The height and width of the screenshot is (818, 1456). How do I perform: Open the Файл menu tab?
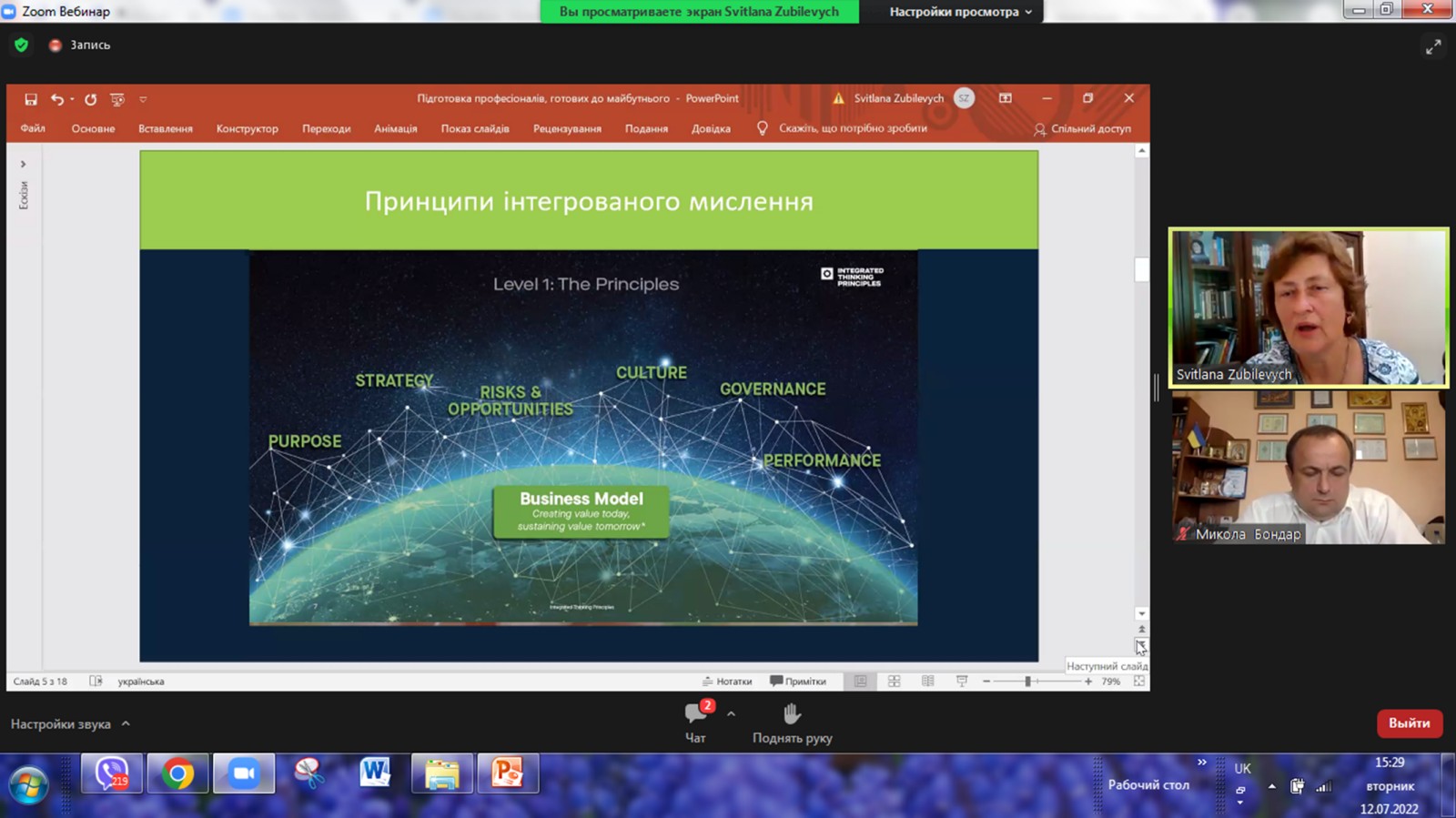point(33,129)
